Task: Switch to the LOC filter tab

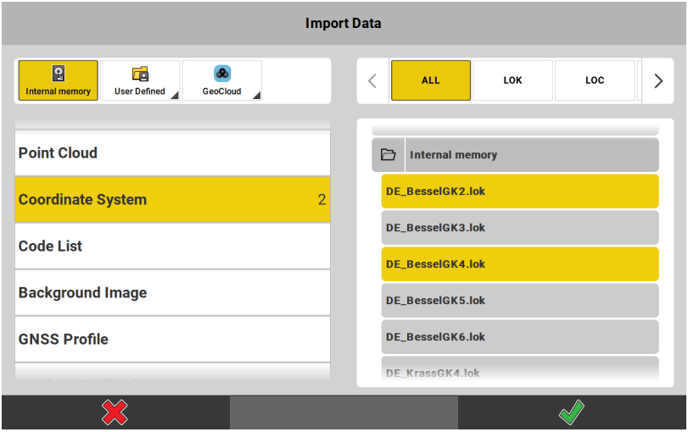Action: [594, 81]
